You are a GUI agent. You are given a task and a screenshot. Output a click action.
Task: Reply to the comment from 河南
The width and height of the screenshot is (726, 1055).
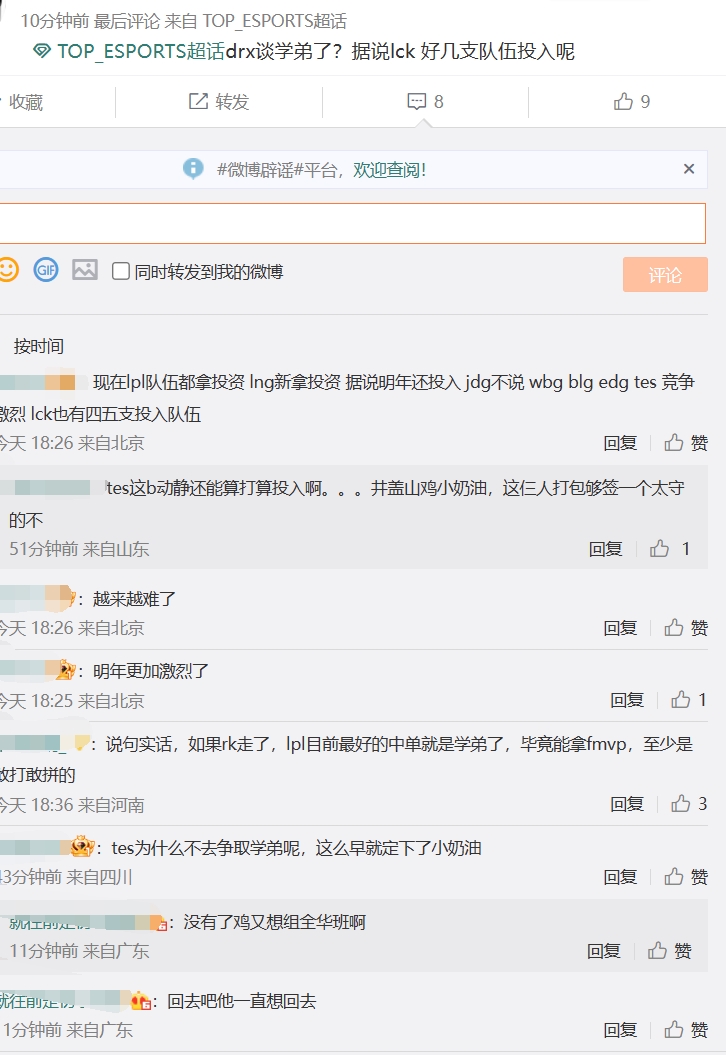tap(627, 804)
